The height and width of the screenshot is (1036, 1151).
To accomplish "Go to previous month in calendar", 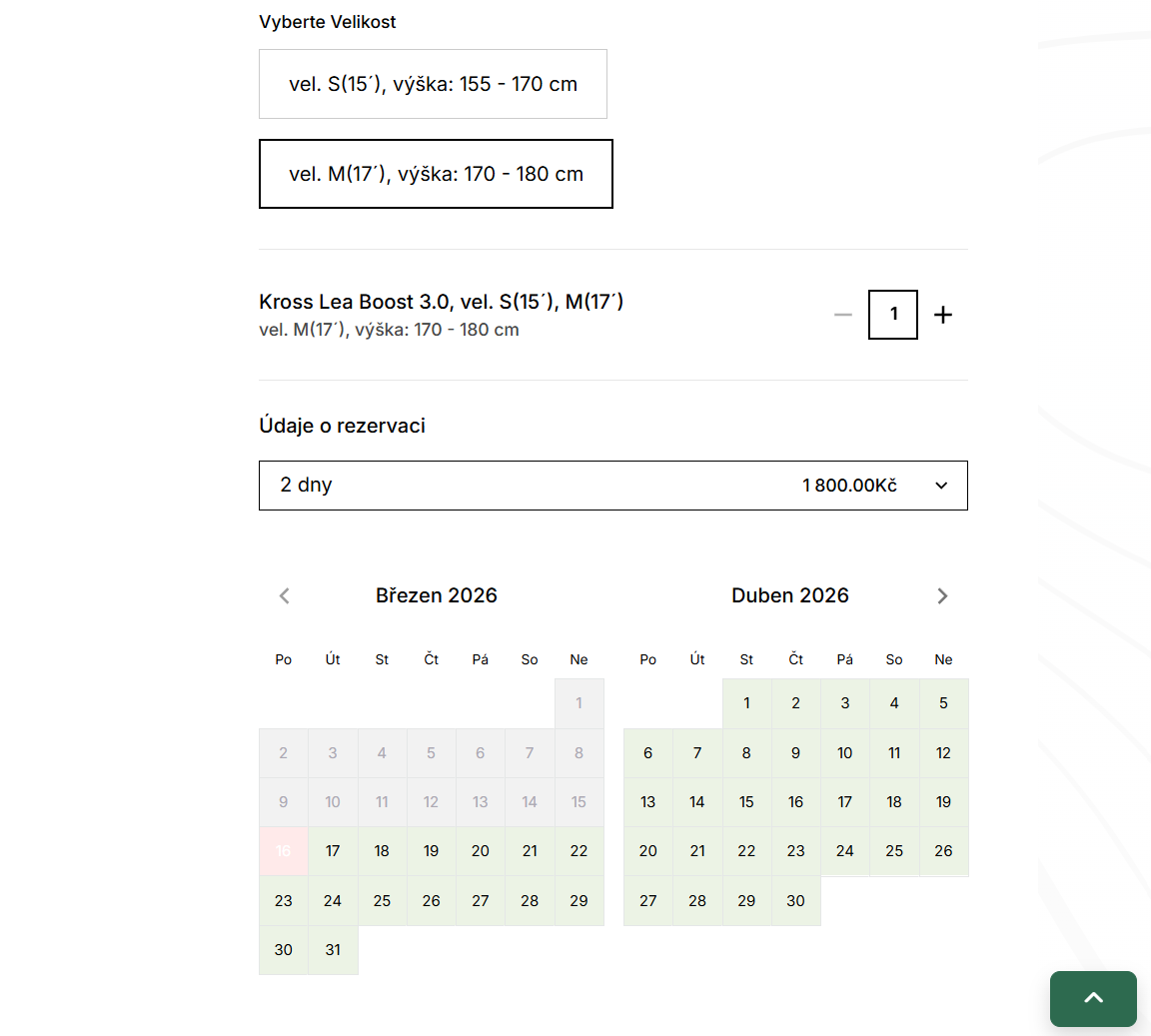I will click(x=285, y=596).
